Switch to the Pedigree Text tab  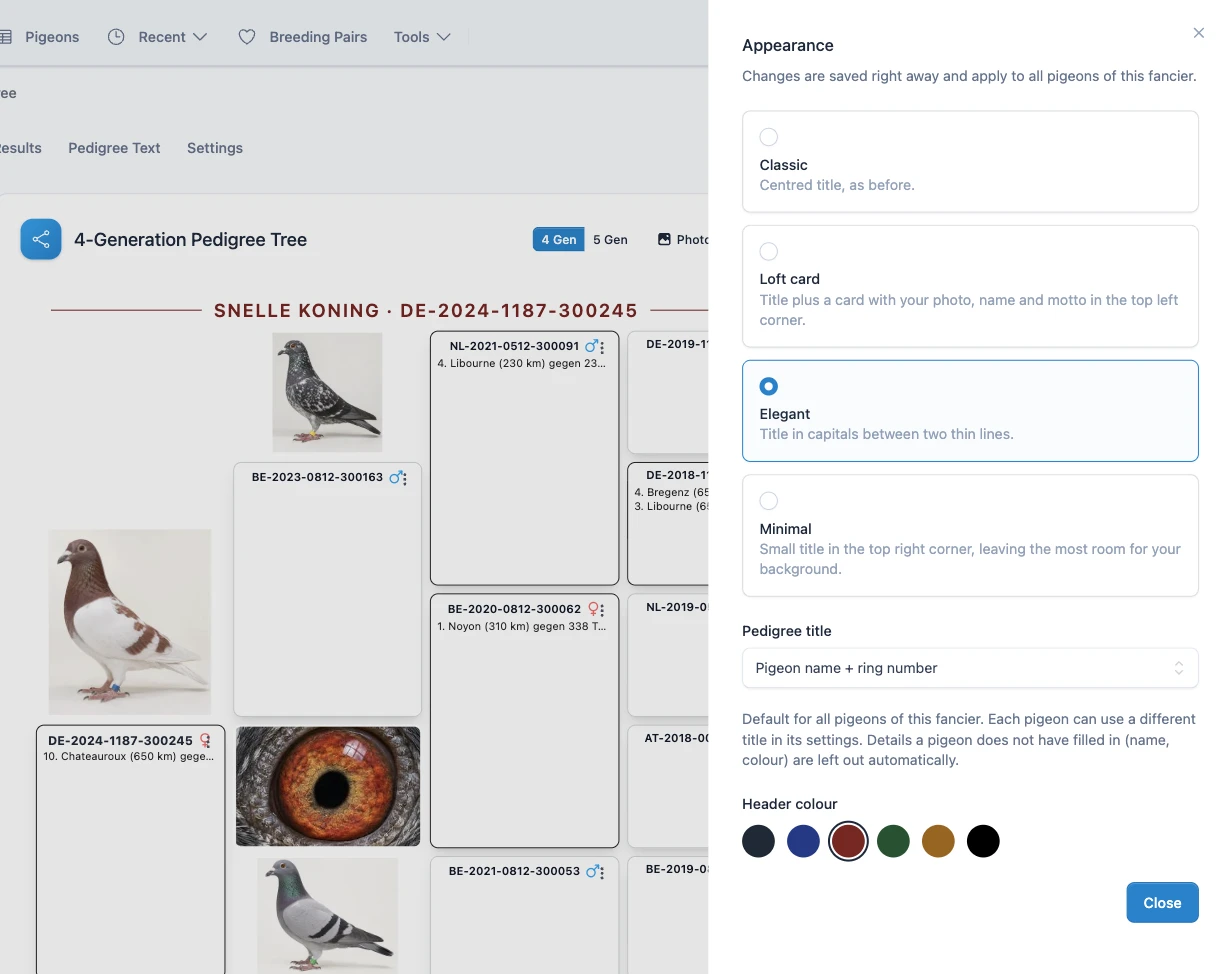pyautogui.click(x=114, y=148)
